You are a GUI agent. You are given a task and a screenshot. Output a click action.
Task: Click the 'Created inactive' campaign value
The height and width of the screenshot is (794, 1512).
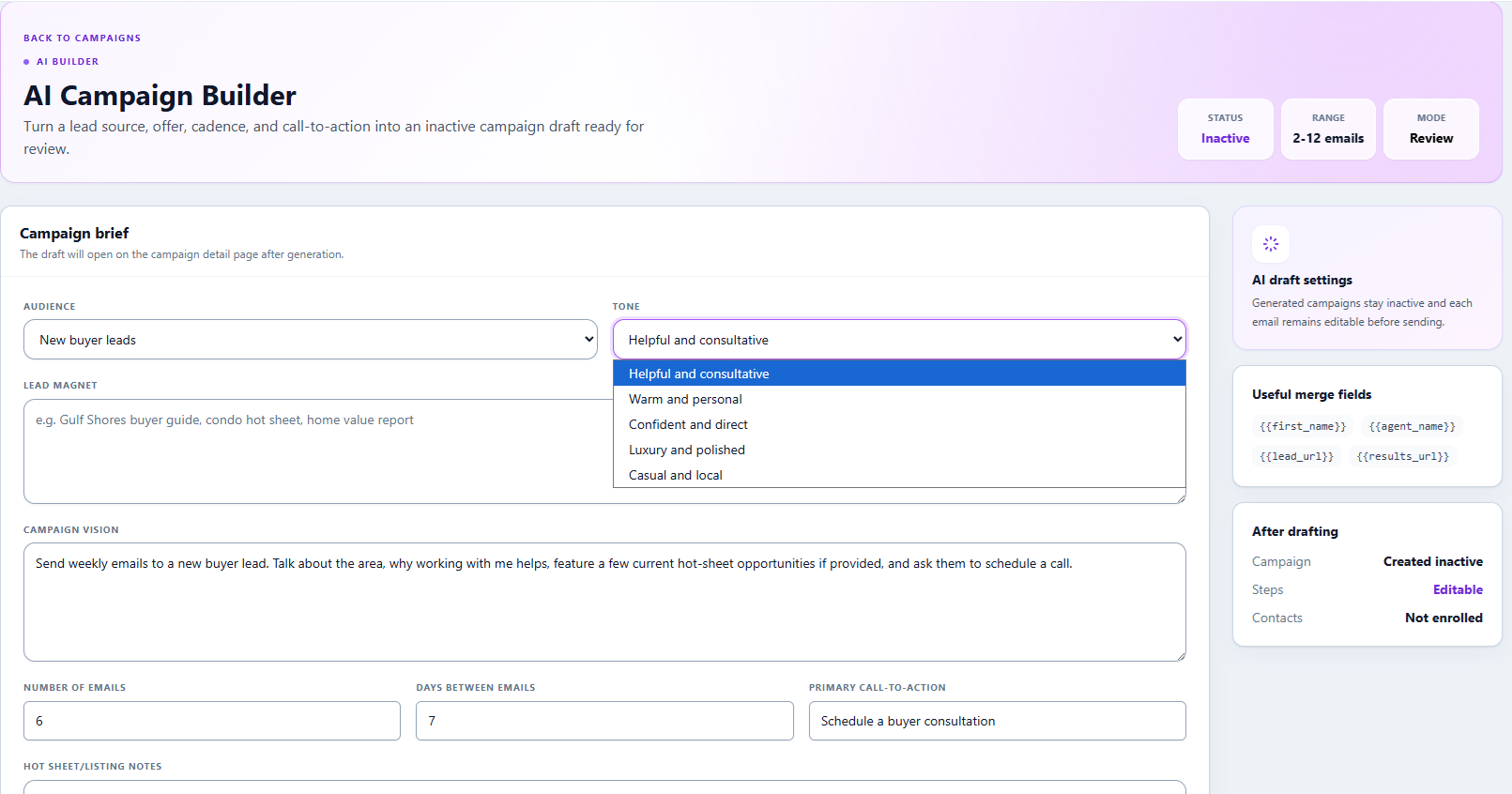point(1433,561)
